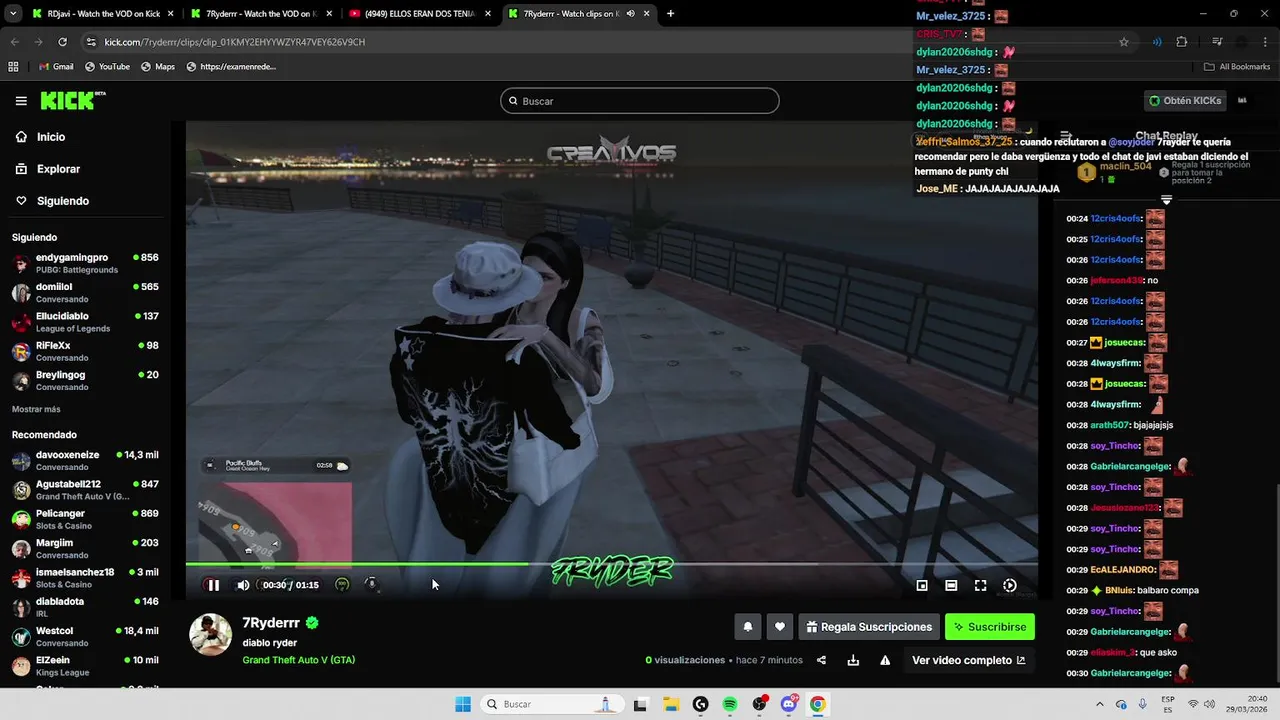Open Agustabell212 recommended channel
The image size is (1280, 720).
[x=85, y=490]
